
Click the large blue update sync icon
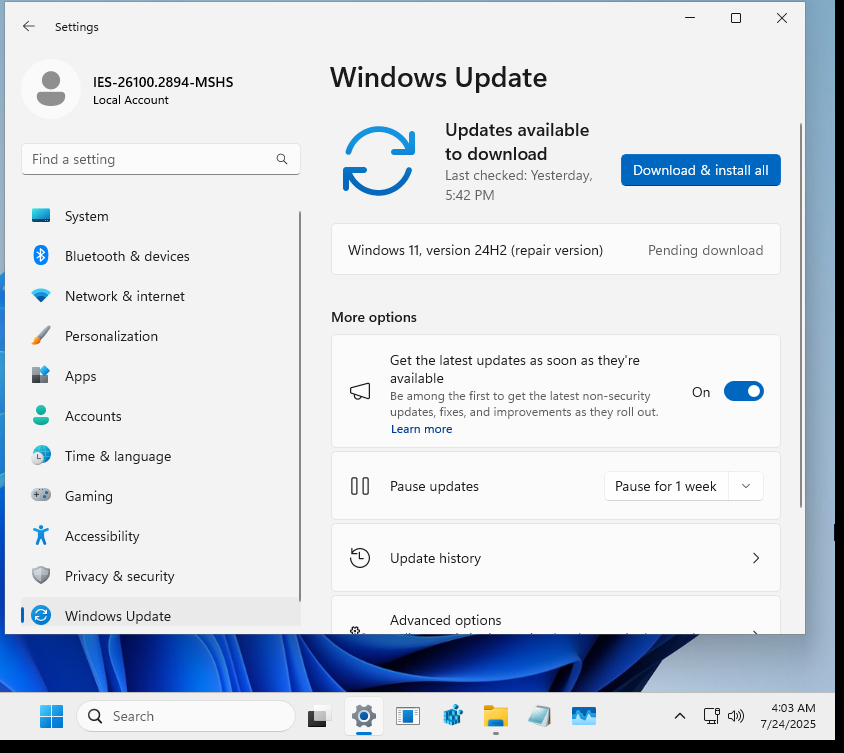pos(379,161)
